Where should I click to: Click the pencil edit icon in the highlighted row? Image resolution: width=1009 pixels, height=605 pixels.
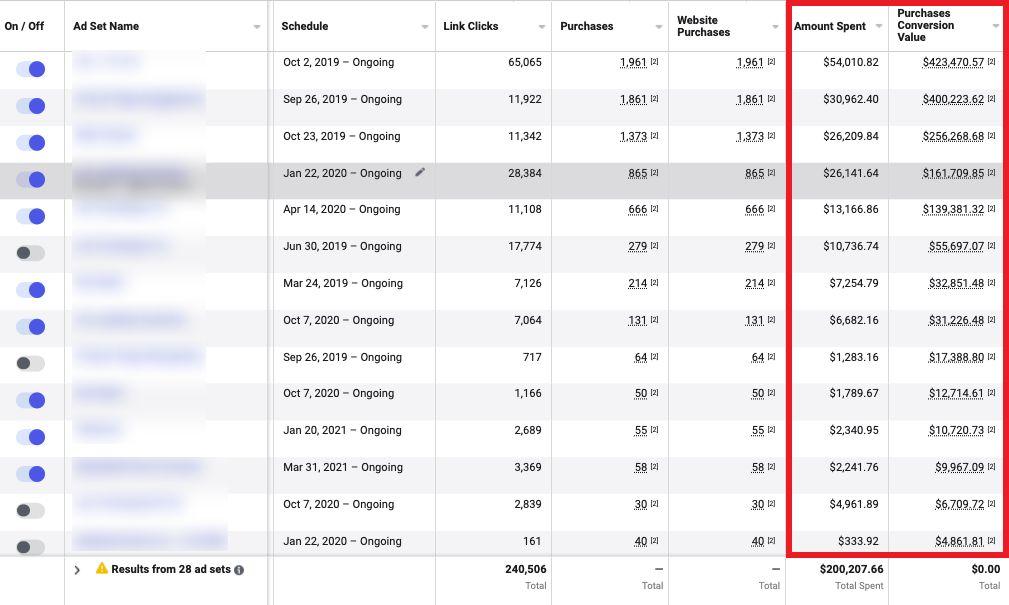coord(420,173)
